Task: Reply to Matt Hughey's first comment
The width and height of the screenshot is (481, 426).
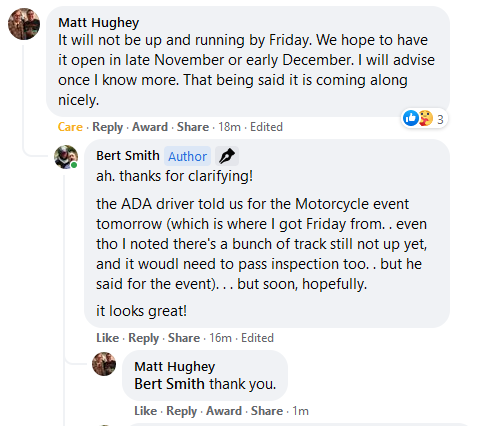Action: (x=107, y=127)
